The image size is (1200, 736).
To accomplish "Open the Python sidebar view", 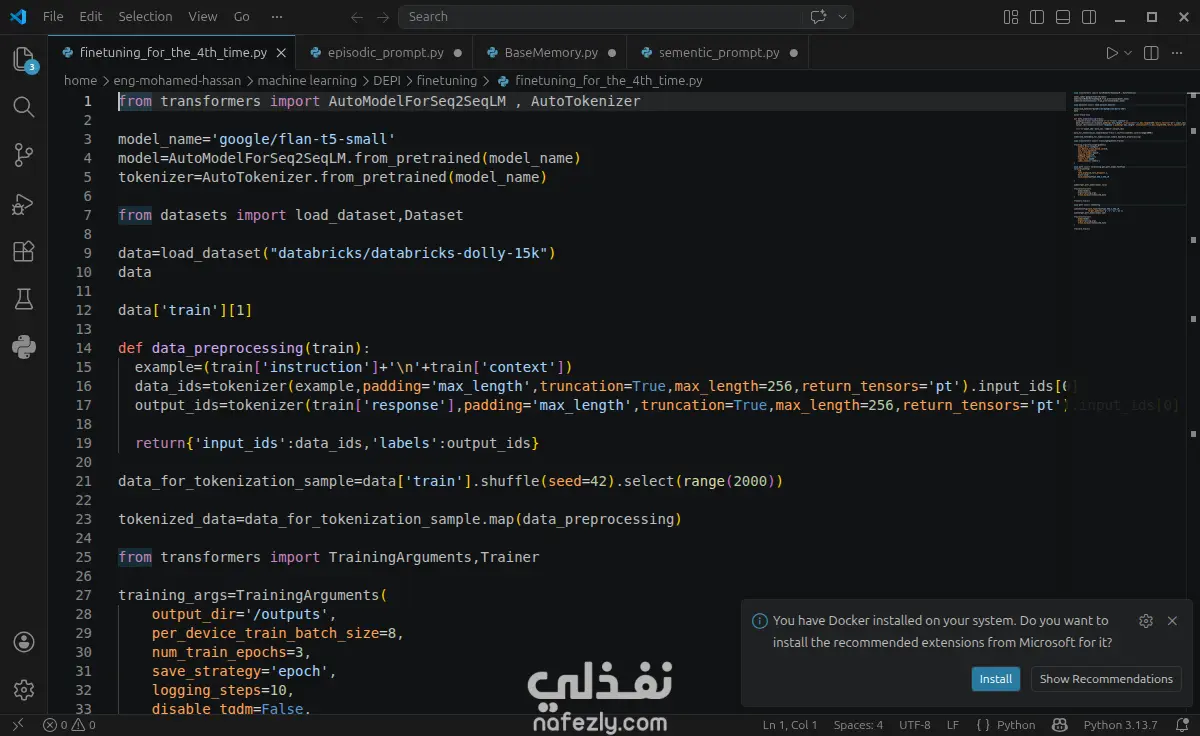I will pyautogui.click(x=24, y=347).
